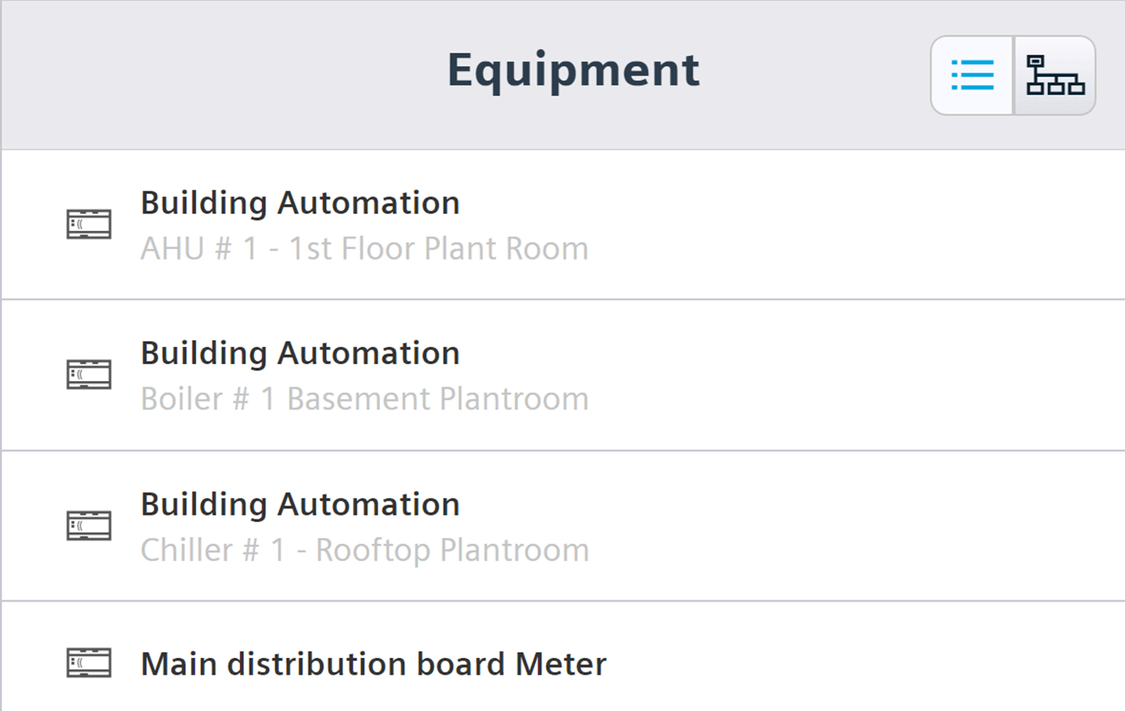Screen dimensions: 1125x711
Task: Open the Boiler # 1 Basement Plantroom entry
Action: [562, 375]
